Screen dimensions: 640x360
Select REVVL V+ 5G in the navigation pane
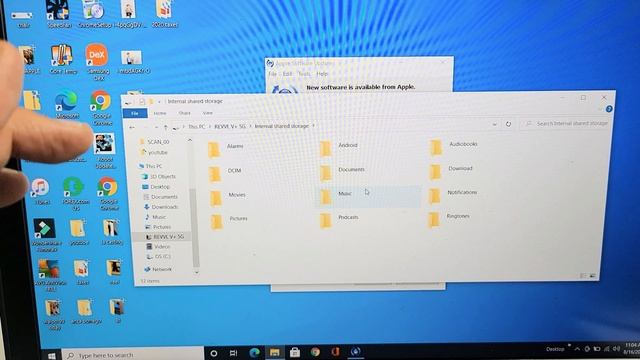point(165,236)
